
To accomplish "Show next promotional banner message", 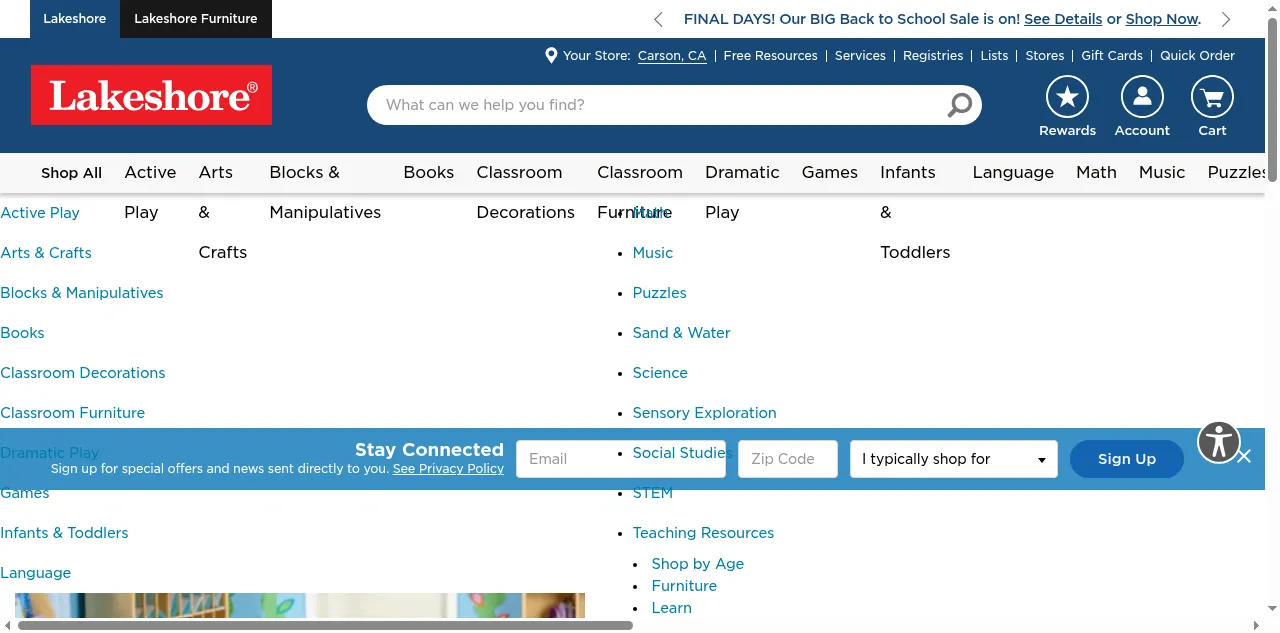I will 1226,19.
